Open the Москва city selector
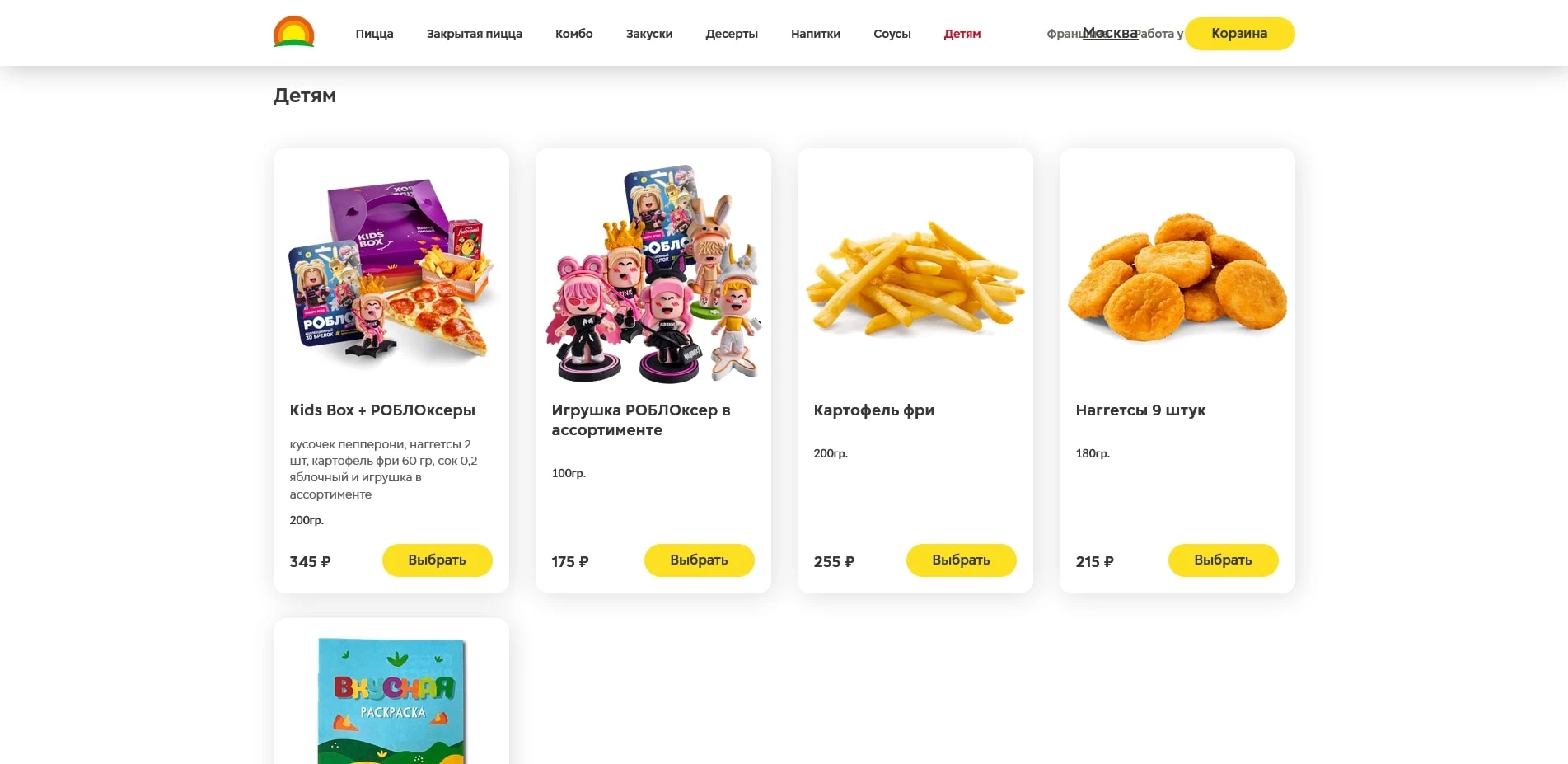This screenshot has width=1568, height=764. (1110, 33)
